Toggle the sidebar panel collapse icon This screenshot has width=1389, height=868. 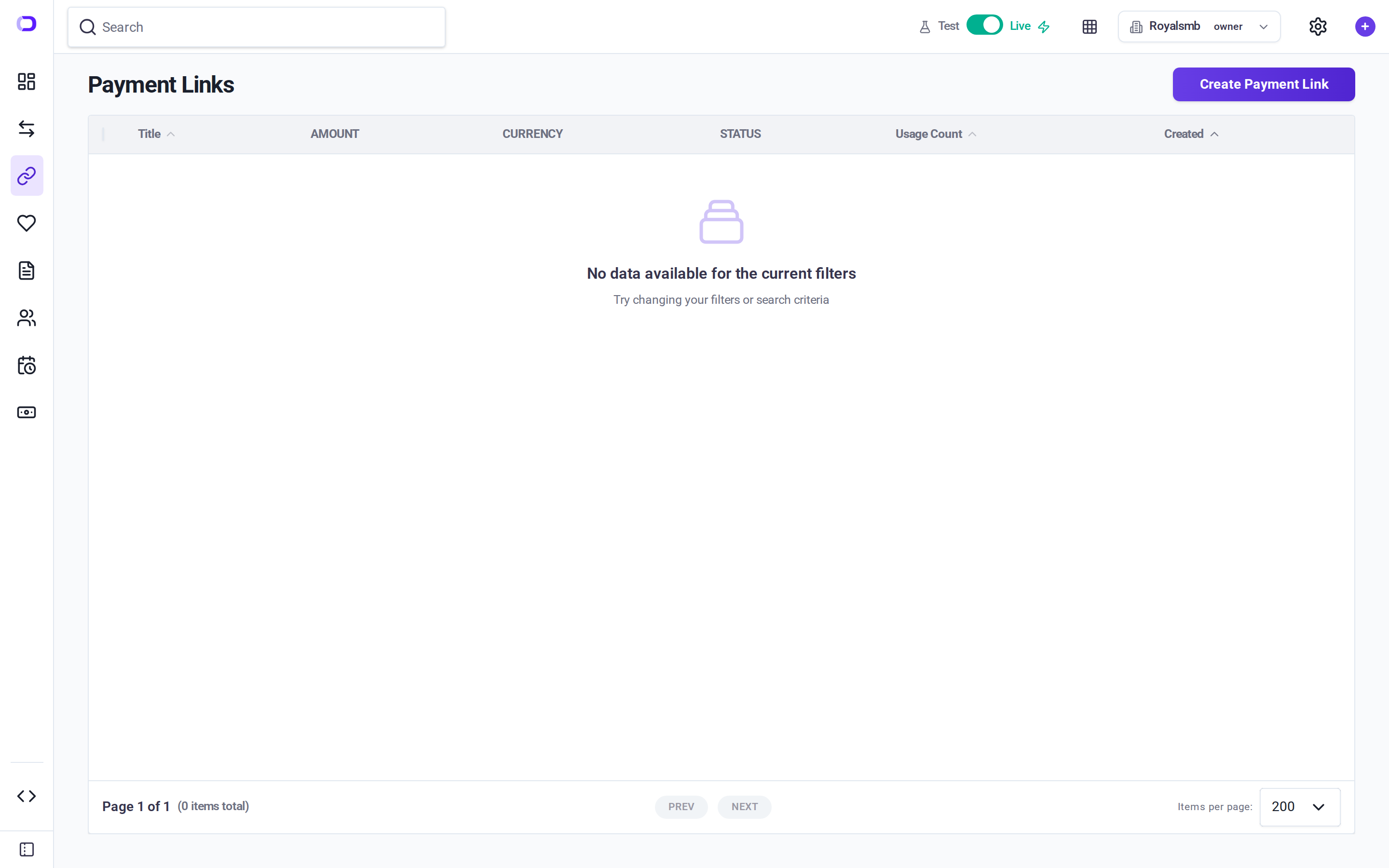click(x=27, y=850)
